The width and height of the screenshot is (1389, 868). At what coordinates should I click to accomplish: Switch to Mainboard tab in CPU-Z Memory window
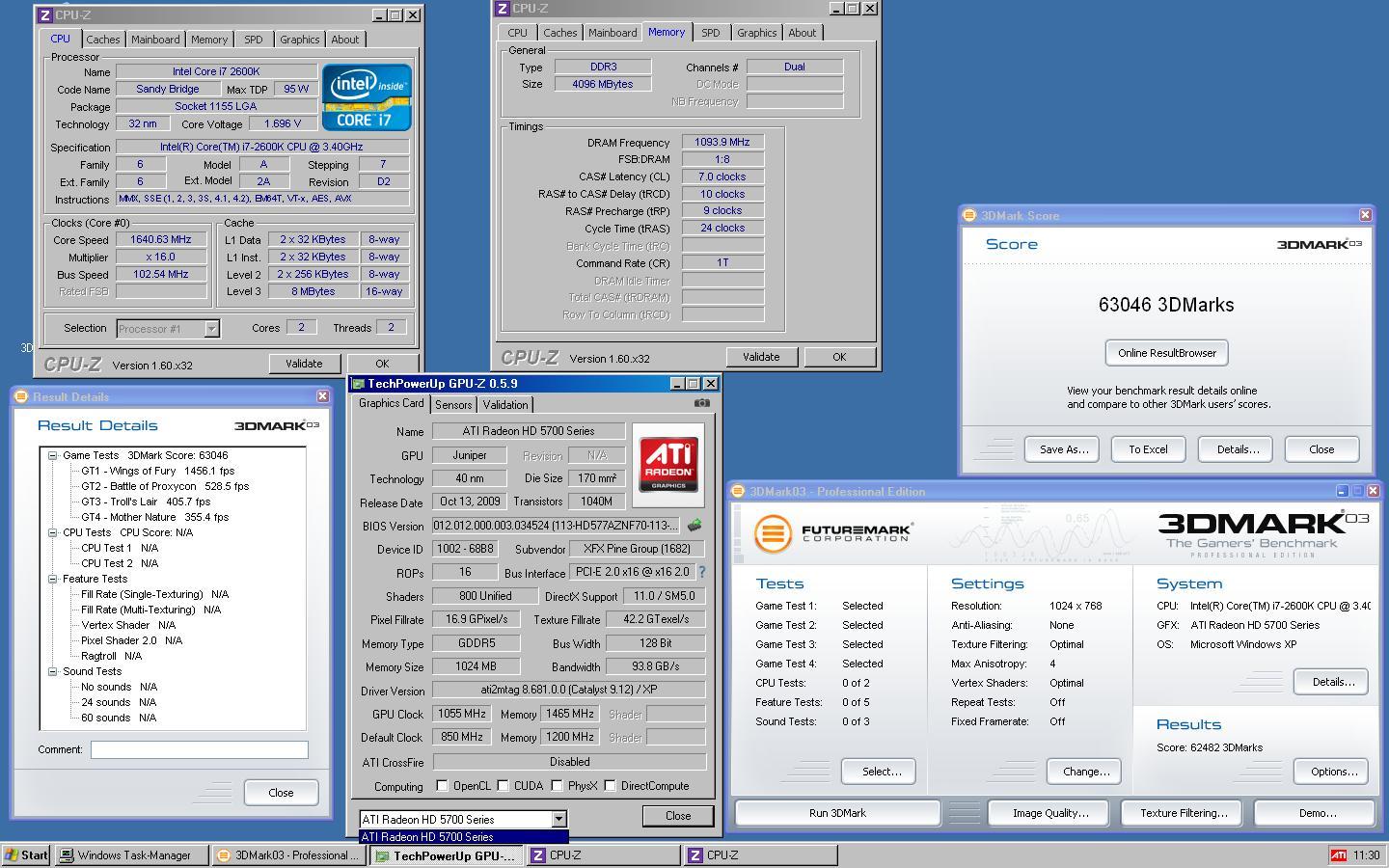coord(613,33)
